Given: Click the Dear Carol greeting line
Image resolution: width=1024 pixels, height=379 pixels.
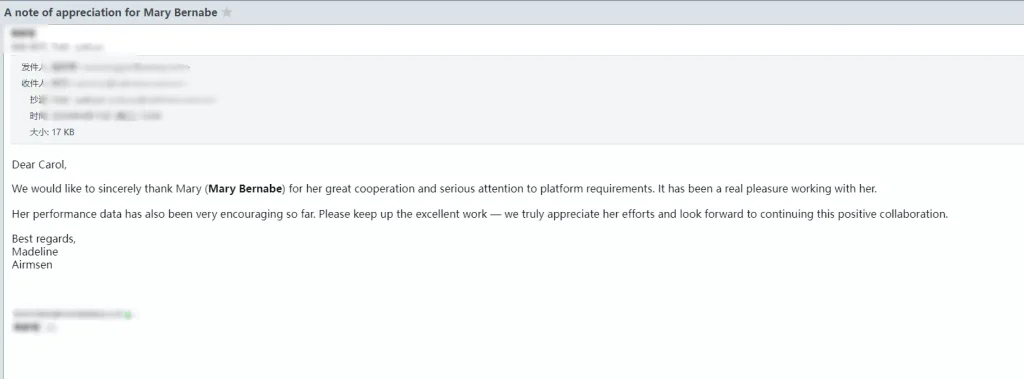Looking at the screenshot, I should pyautogui.click(x=39, y=165).
